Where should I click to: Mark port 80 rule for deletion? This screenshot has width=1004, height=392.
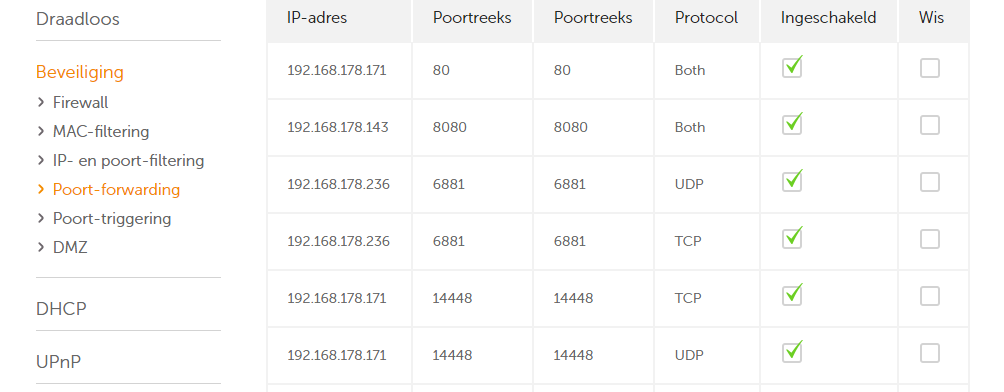pyautogui.click(x=930, y=68)
